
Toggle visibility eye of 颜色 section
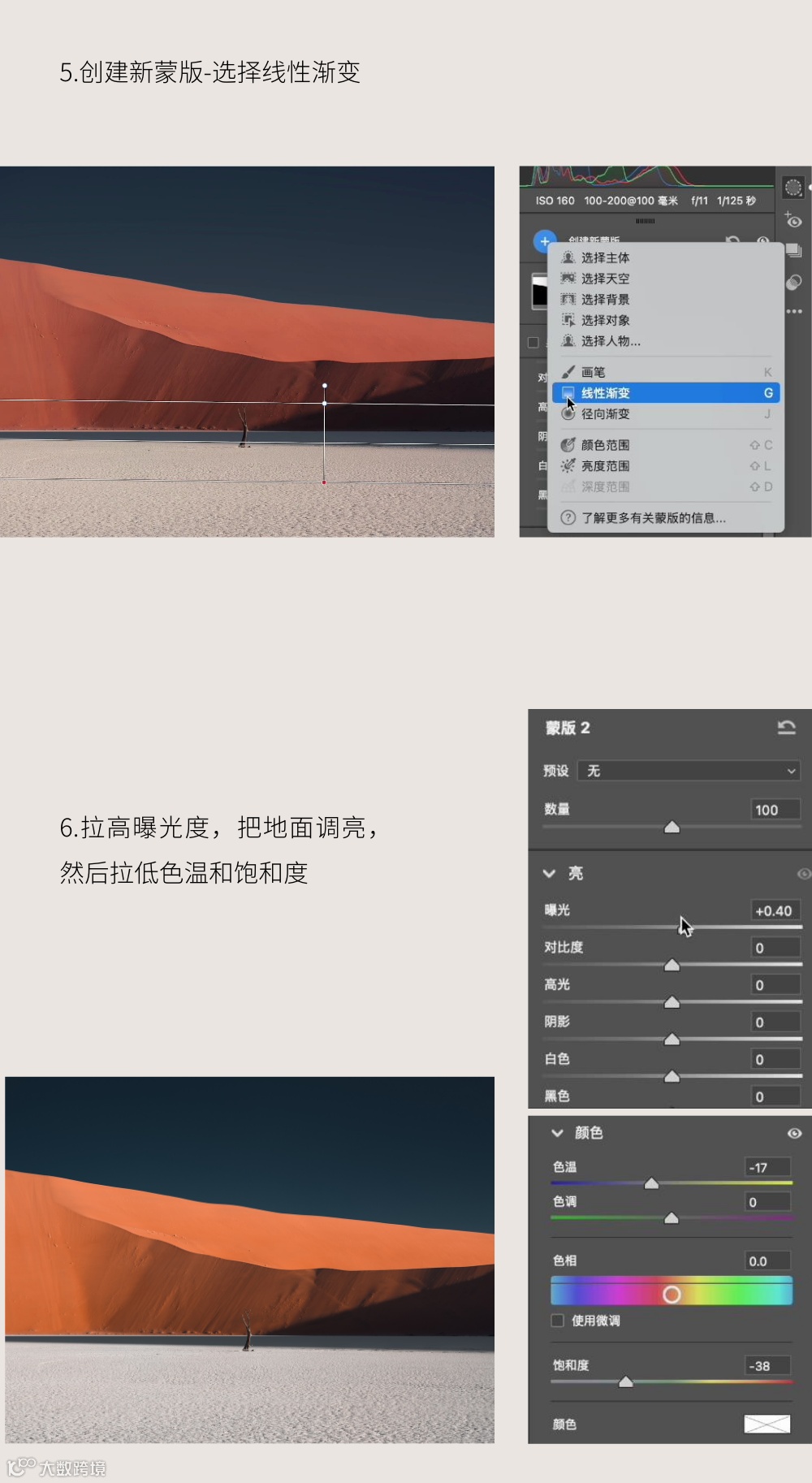coord(795,1133)
